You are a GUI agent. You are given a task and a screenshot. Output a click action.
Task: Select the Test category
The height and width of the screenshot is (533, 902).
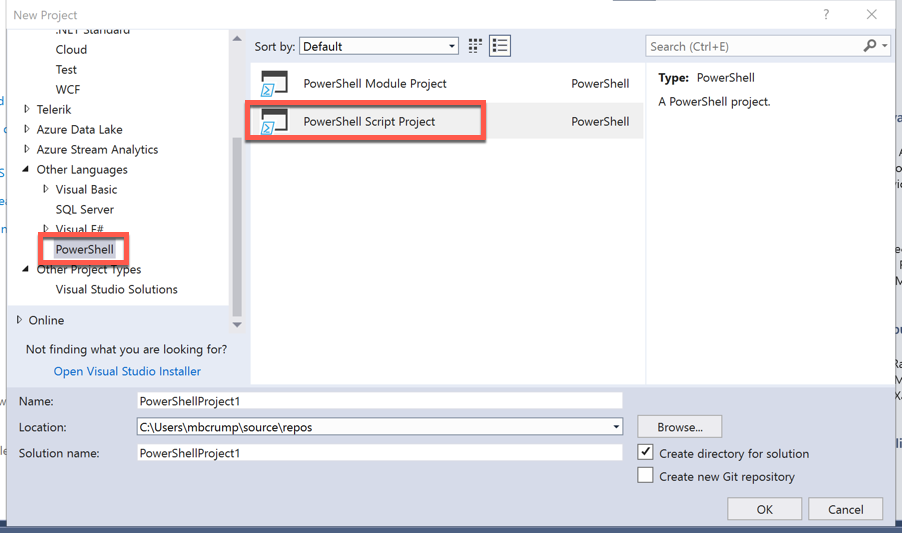click(66, 70)
